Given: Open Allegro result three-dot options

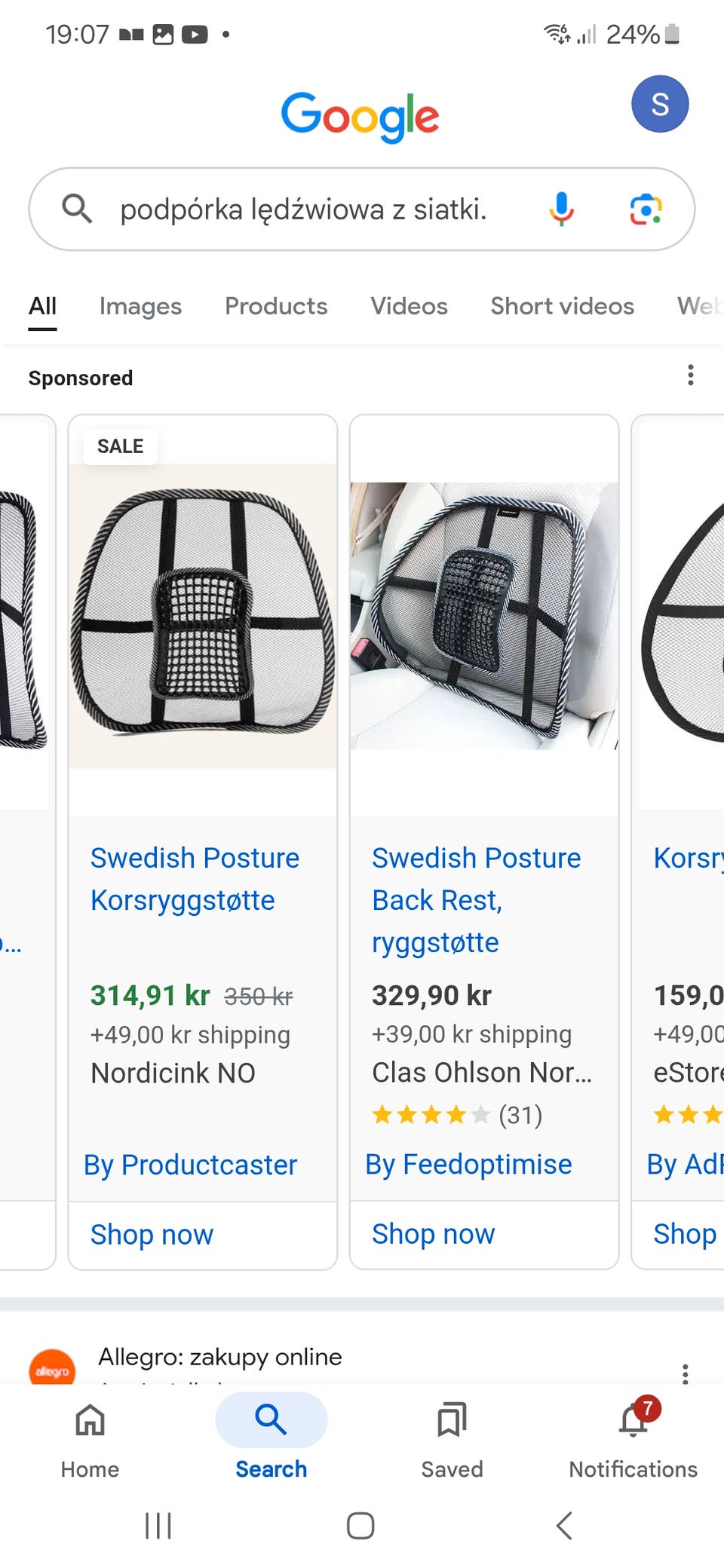Looking at the screenshot, I should [x=685, y=1374].
